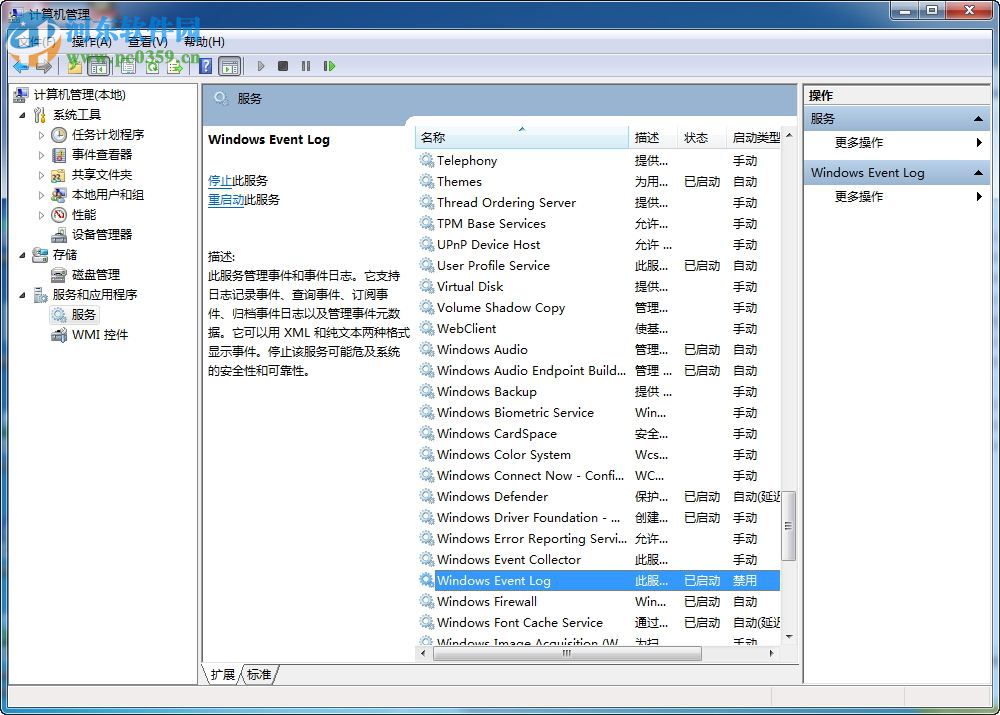Expand the 性能 tree node

[x=40, y=214]
